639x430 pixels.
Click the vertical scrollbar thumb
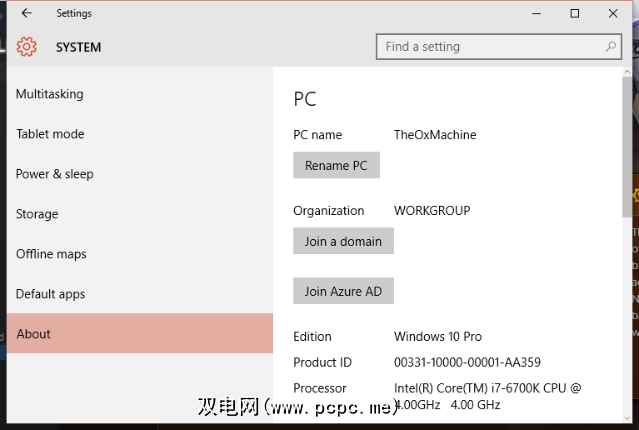coord(627,147)
